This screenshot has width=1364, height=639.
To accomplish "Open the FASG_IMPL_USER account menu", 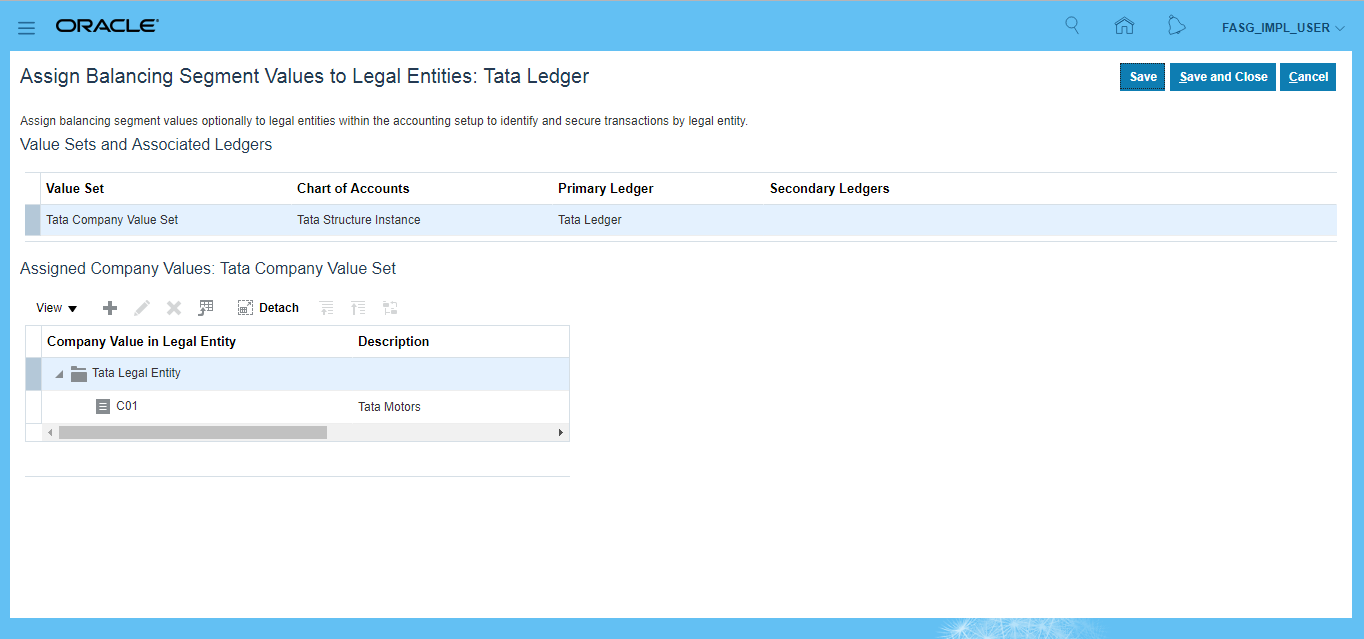I will pos(1282,28).
